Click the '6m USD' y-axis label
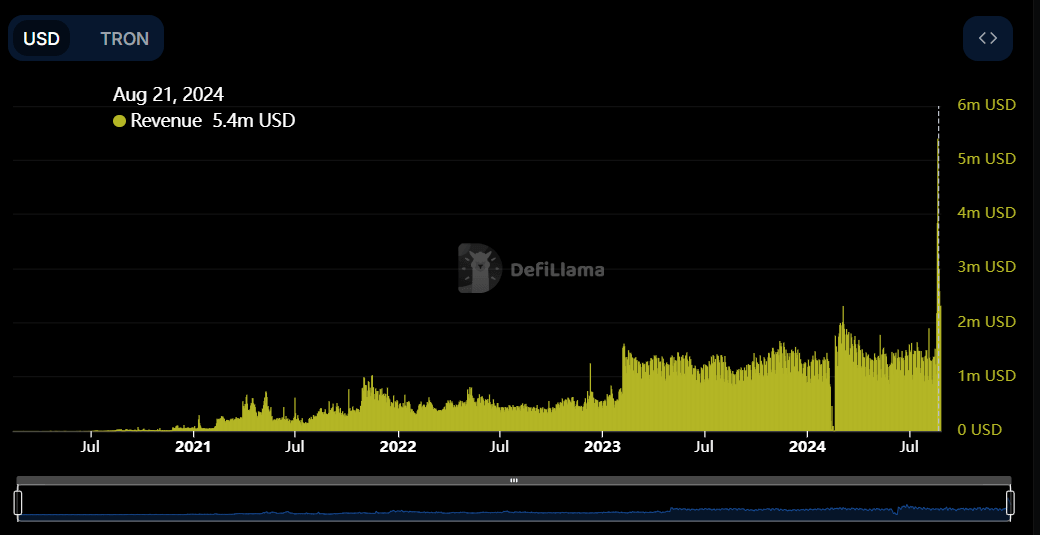 tap(986, 105)
